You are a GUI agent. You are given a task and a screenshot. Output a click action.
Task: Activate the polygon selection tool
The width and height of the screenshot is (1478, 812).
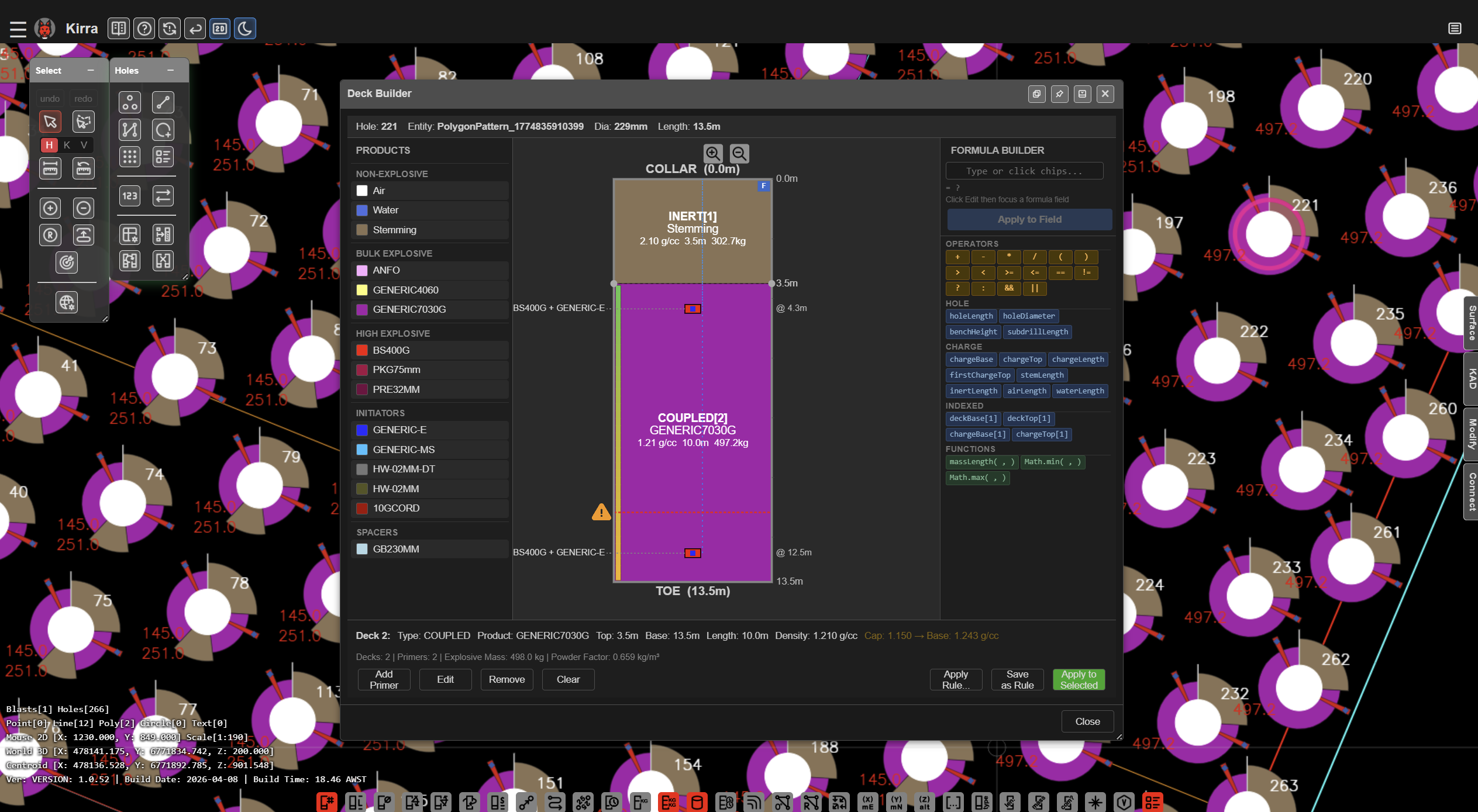(x=84, y=122)
